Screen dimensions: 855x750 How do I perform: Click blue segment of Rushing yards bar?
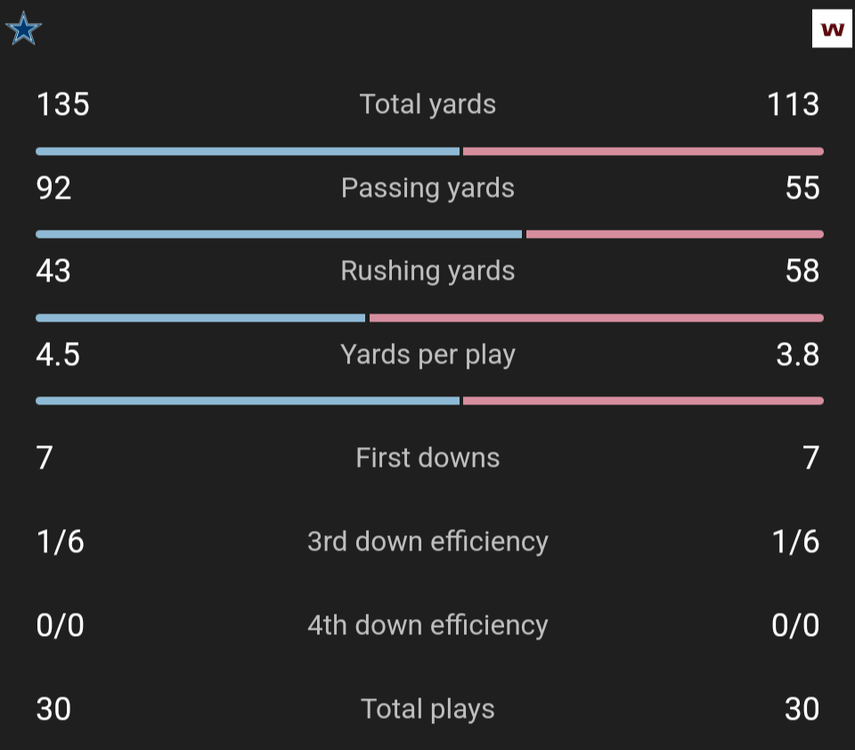tap(201, 318)
